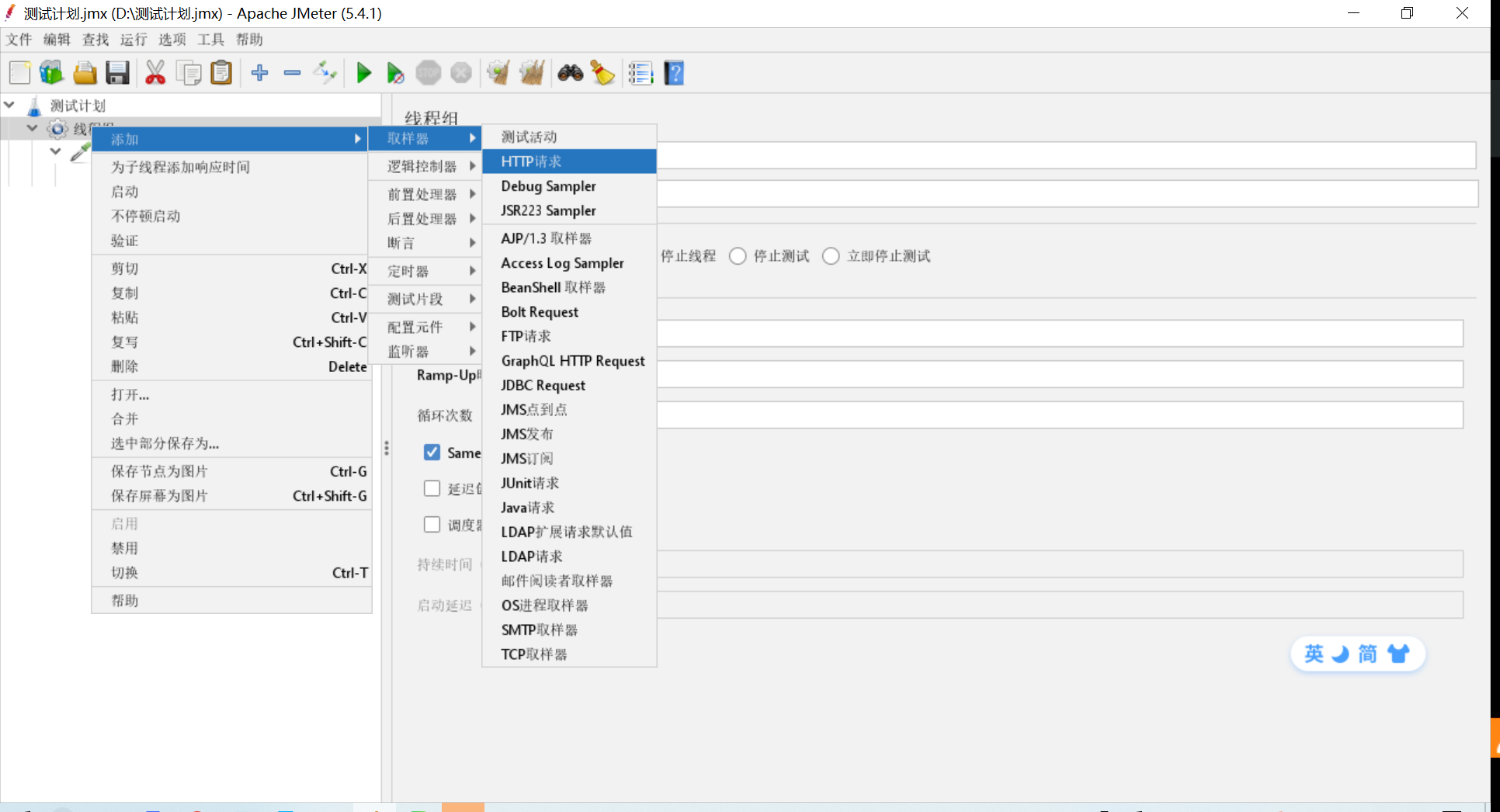
Task: Click the 循环次数 input field
Action: [1060, 415]
